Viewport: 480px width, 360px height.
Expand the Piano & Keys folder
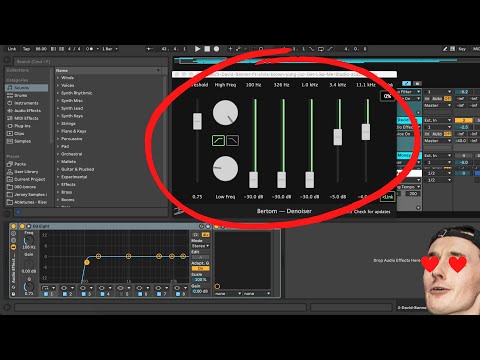[x=58, y=131]
